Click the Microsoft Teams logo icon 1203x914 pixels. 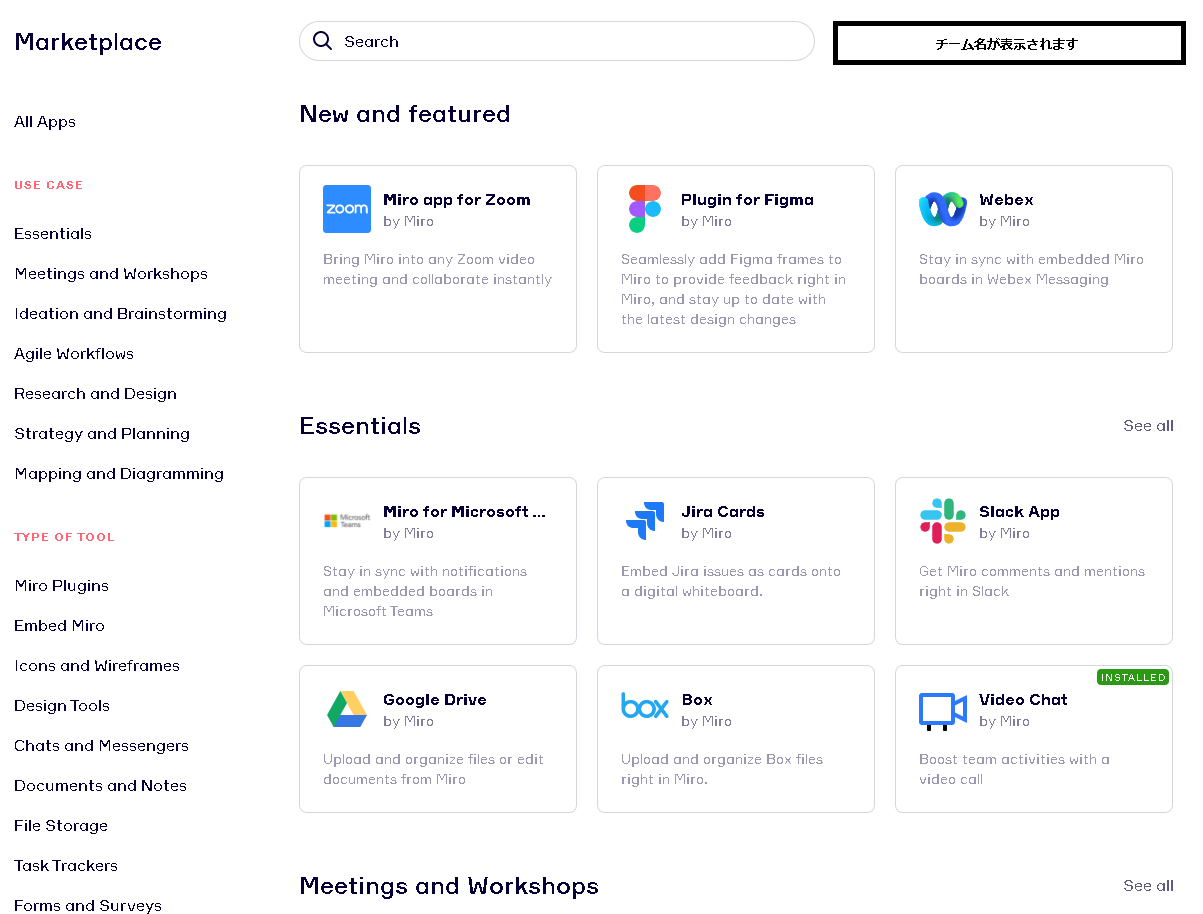click(x=346, y=521)
